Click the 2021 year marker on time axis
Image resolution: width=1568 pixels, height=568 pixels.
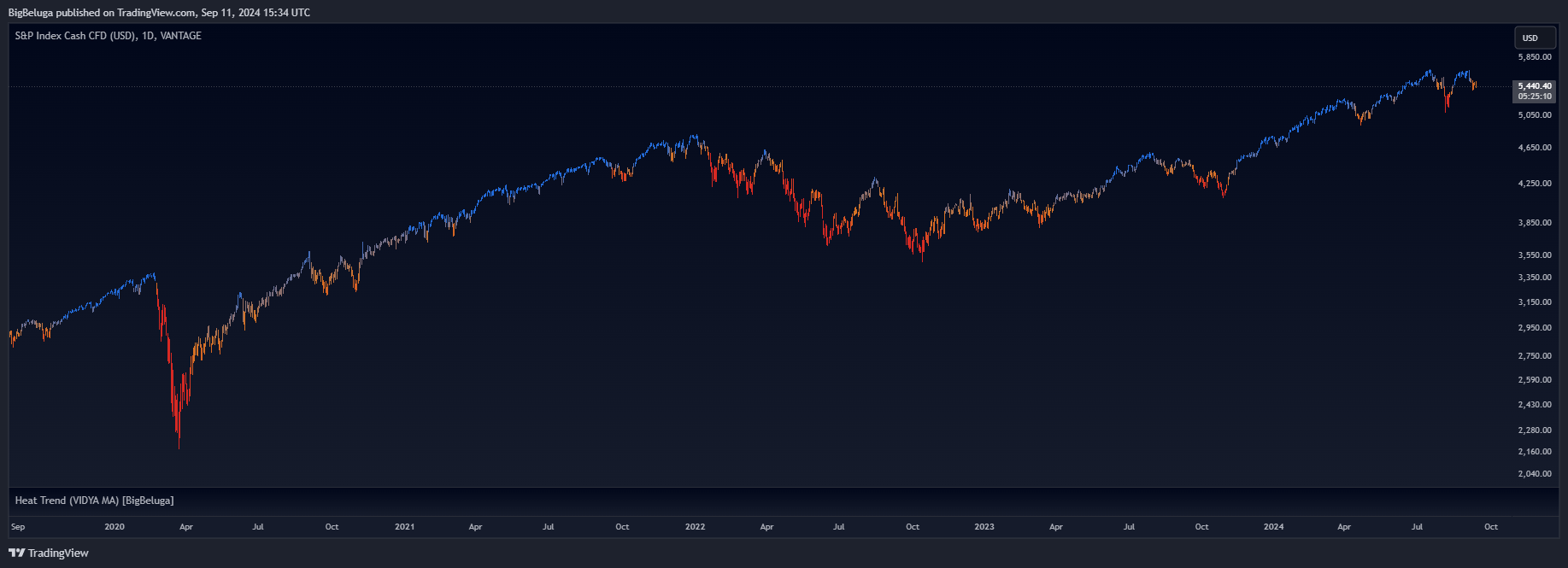pyautogui.click(x=405, y=527)
